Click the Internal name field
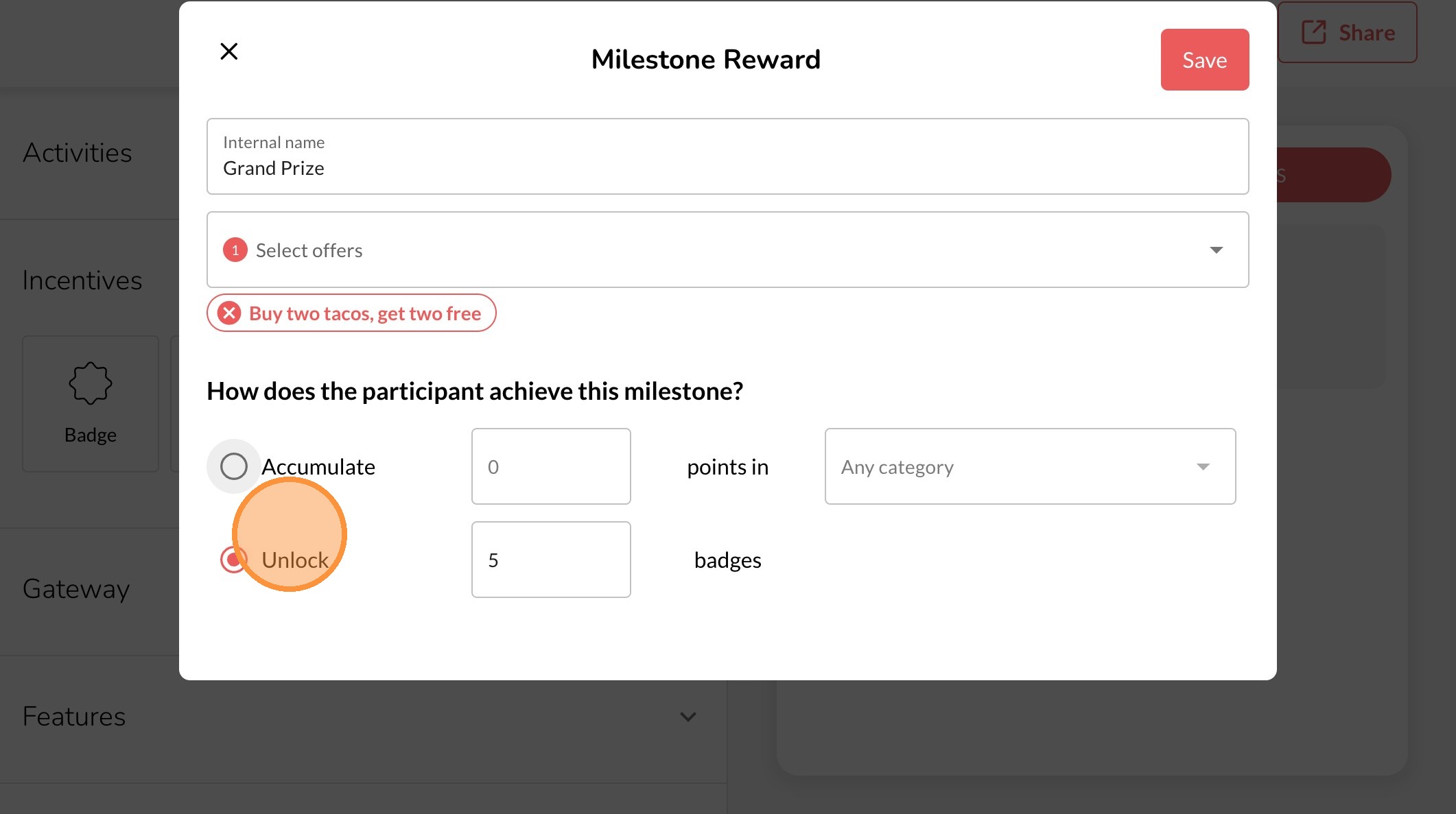This screenshot has width=1456, height=814. 727,157
